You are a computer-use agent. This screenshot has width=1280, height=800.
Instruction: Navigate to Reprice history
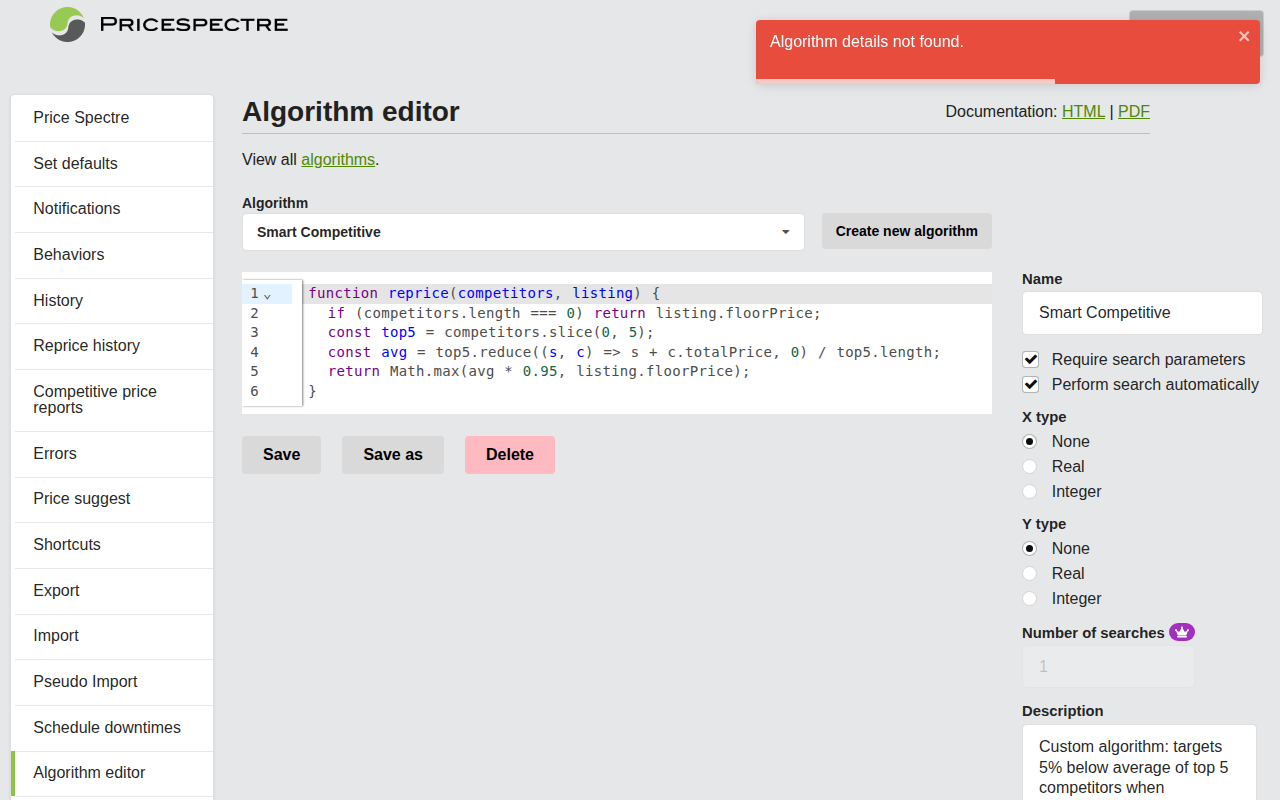point(87,345)
